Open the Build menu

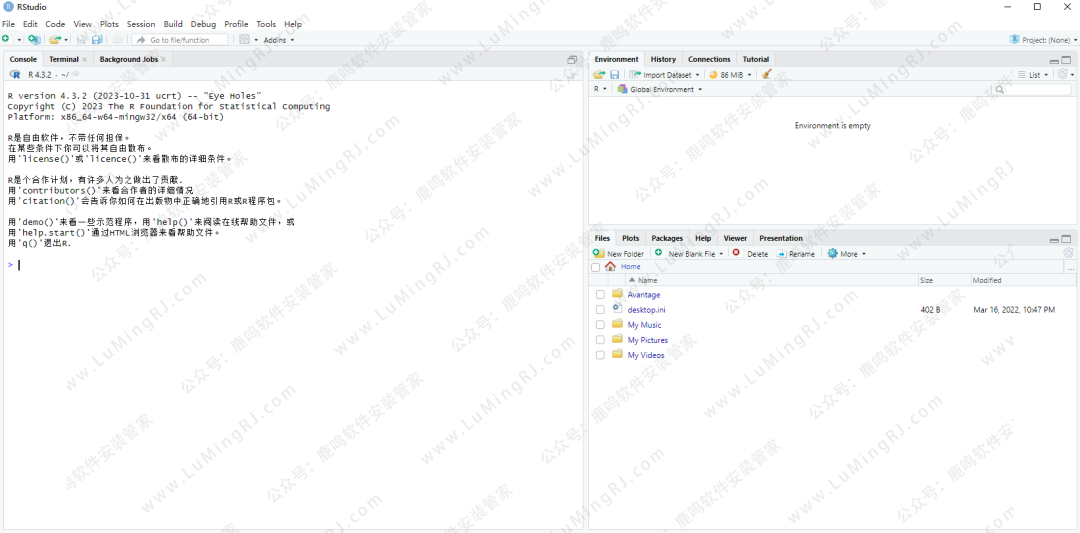[173, 24]
